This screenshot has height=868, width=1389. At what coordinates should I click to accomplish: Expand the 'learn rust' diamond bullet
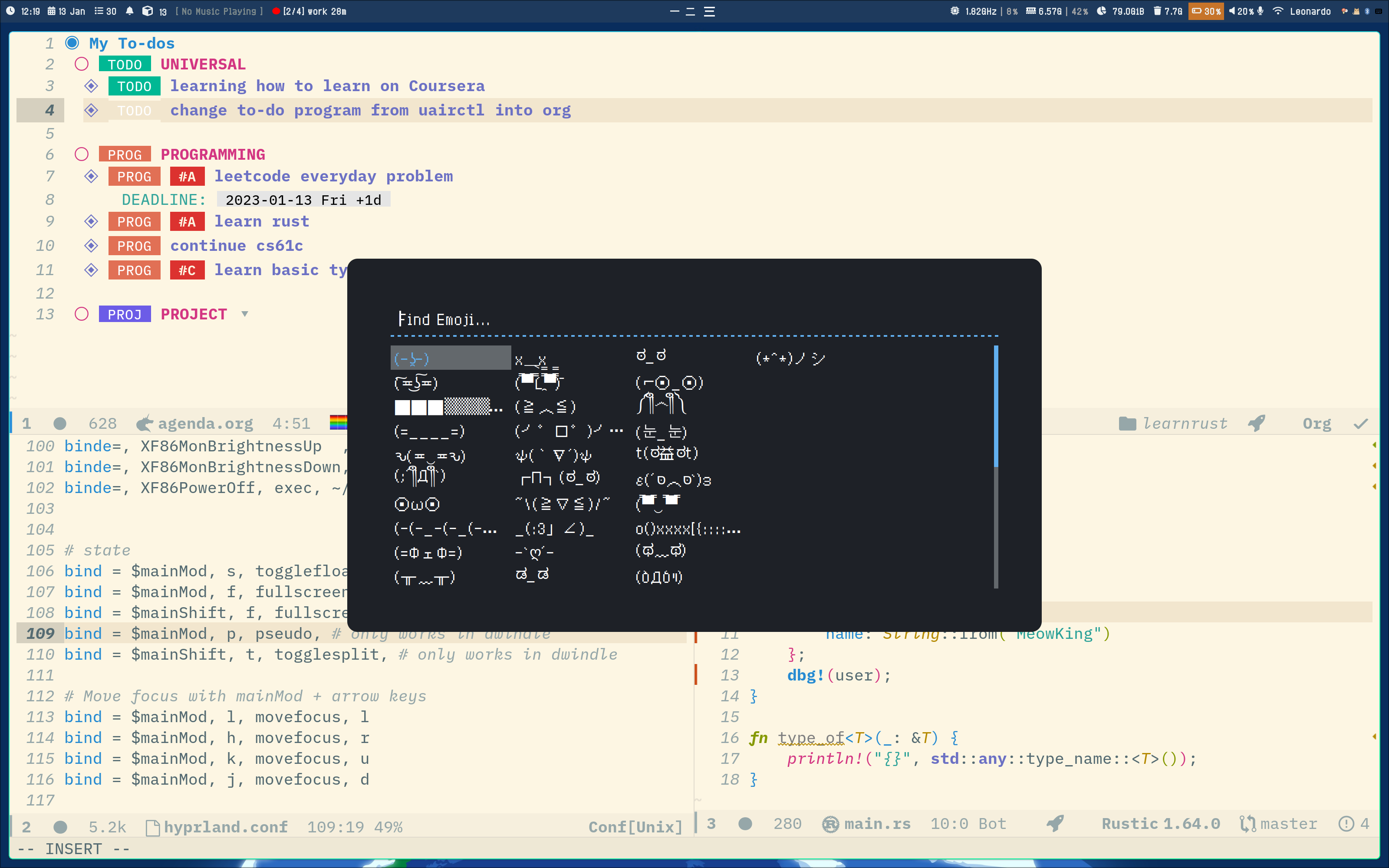(91, 221)
